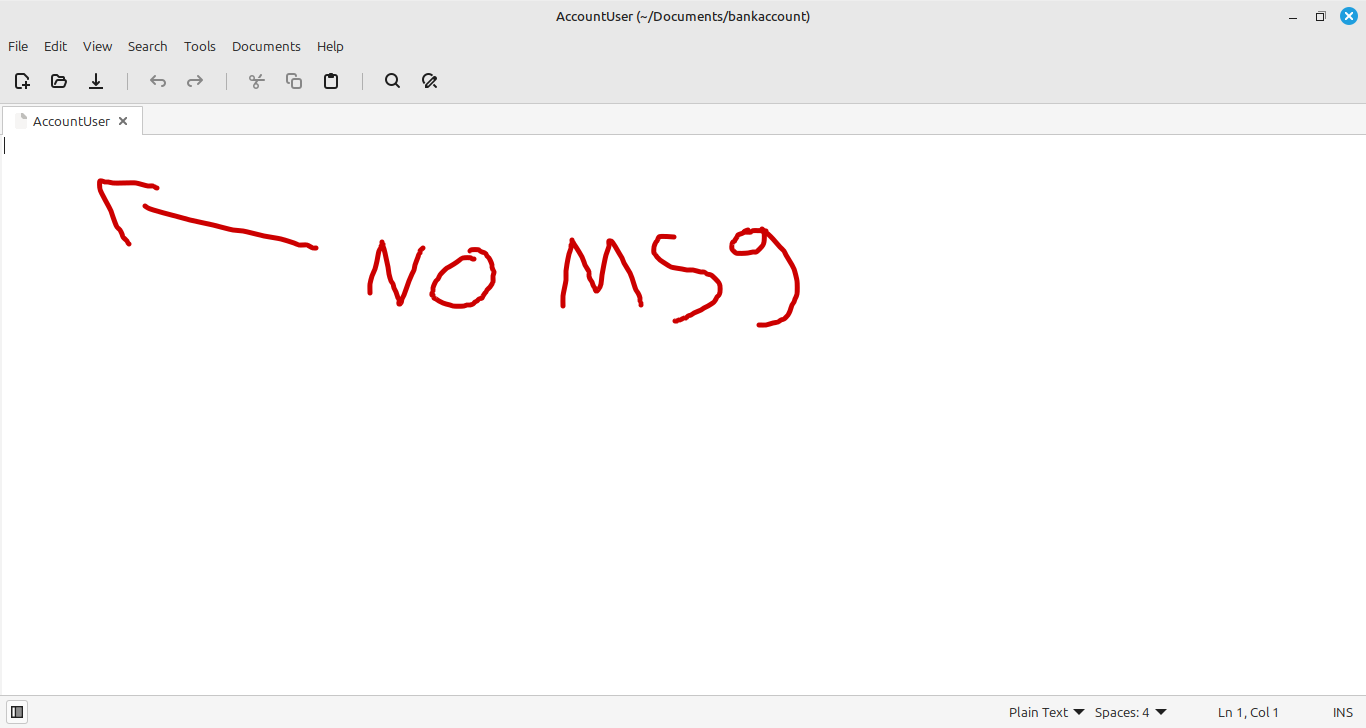Open the Plain Text language dropdown
Screen dimensions: 1366x728
[x=1047, y=712]
